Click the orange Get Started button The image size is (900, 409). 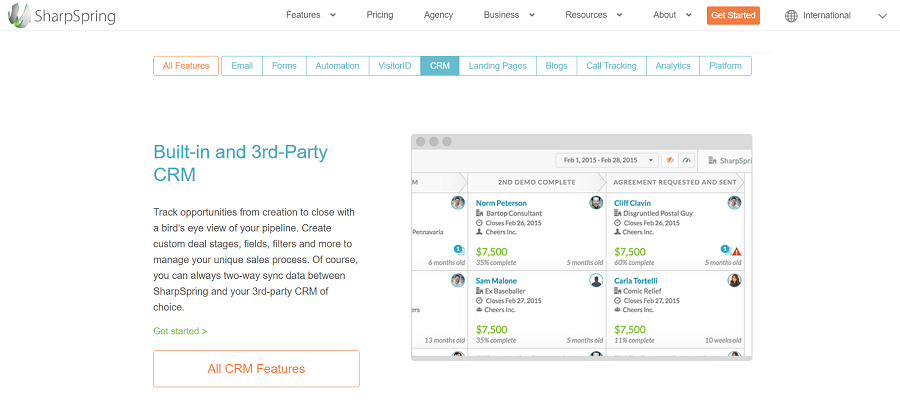pyautogui.click(x=733, y=15)
